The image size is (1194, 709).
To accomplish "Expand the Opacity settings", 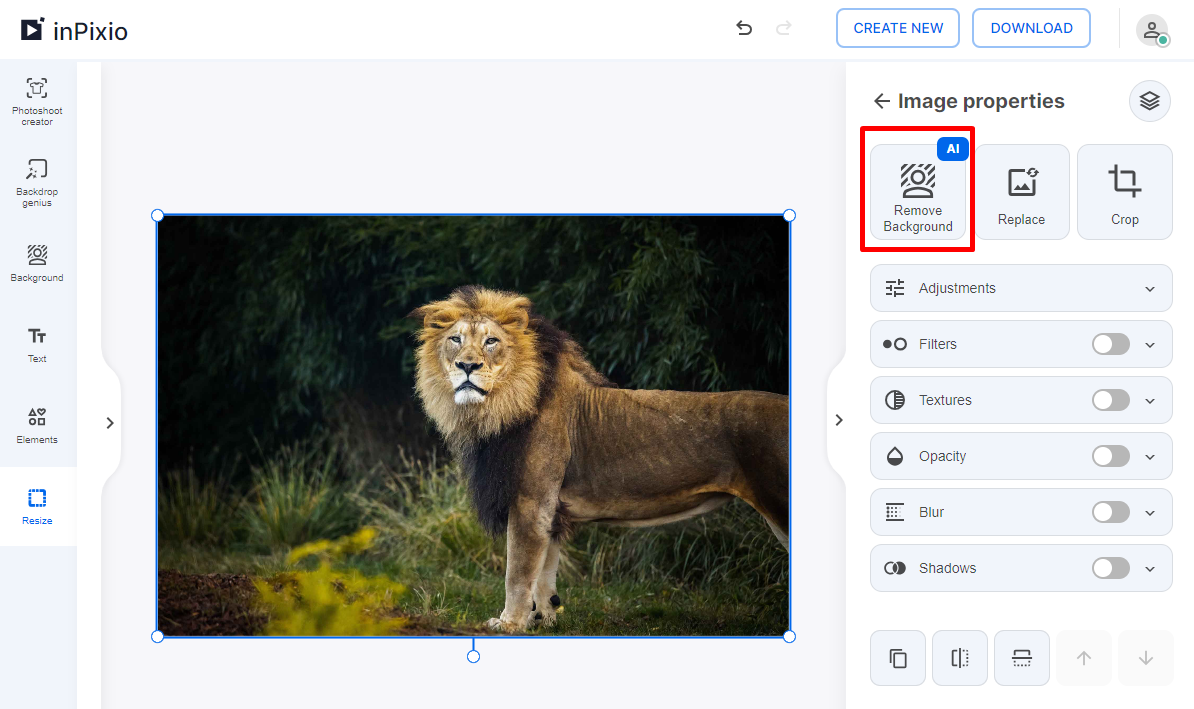I will pos(1150,456).
